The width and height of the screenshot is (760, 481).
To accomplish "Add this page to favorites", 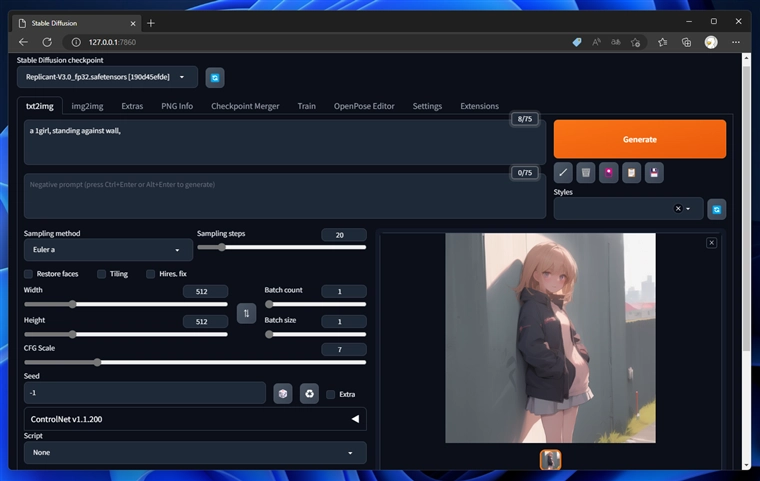I will pyautogui.click(x=635, y=42).
